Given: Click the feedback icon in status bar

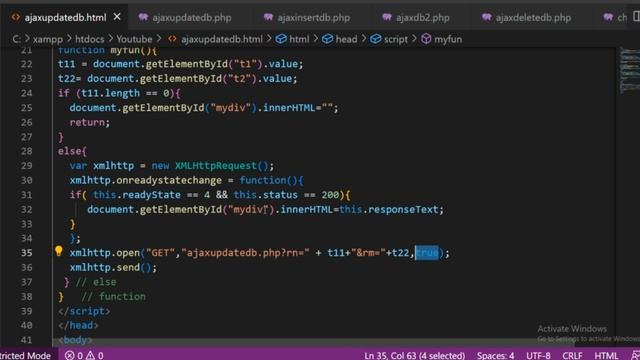Looking at the screenshot, I should [x=635, y=355].
